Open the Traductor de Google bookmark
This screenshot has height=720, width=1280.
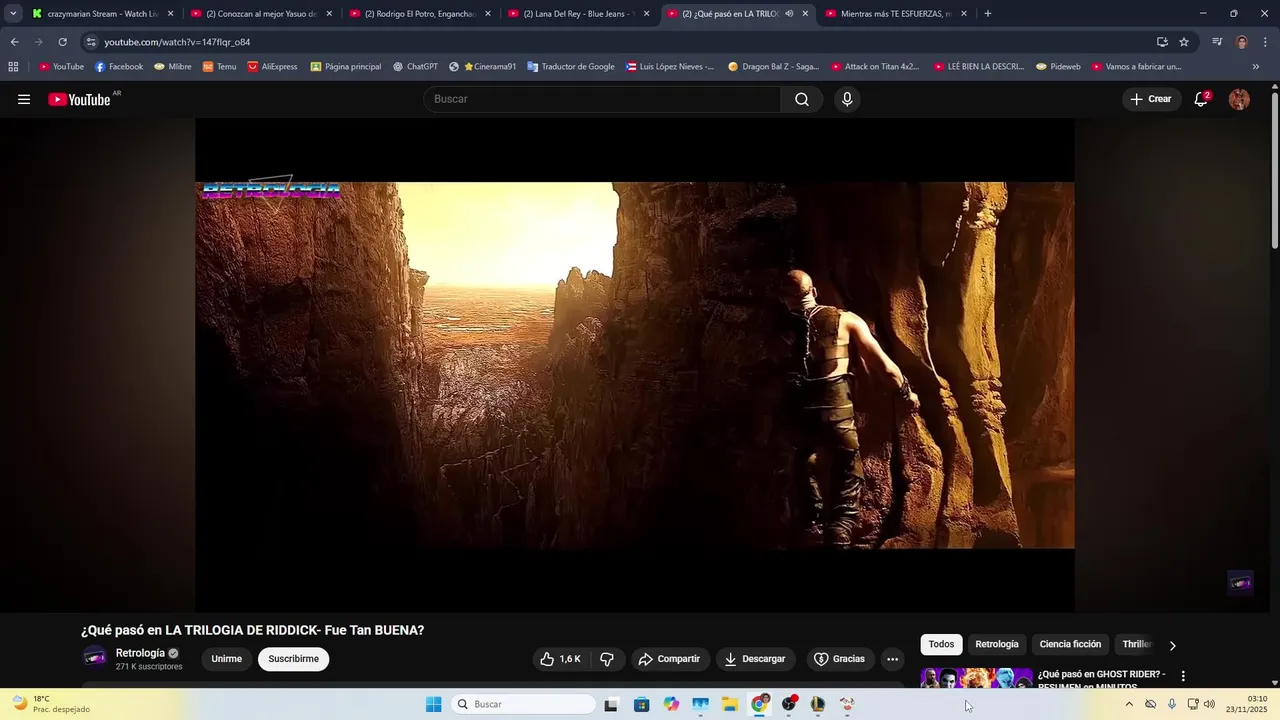(x=571, y=67)
